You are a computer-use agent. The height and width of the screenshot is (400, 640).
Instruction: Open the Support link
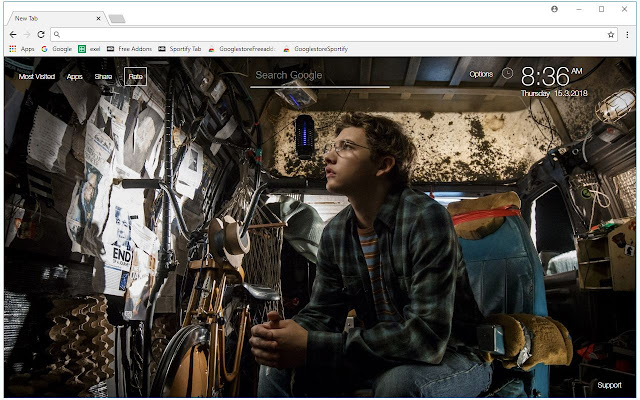point(609,385)
